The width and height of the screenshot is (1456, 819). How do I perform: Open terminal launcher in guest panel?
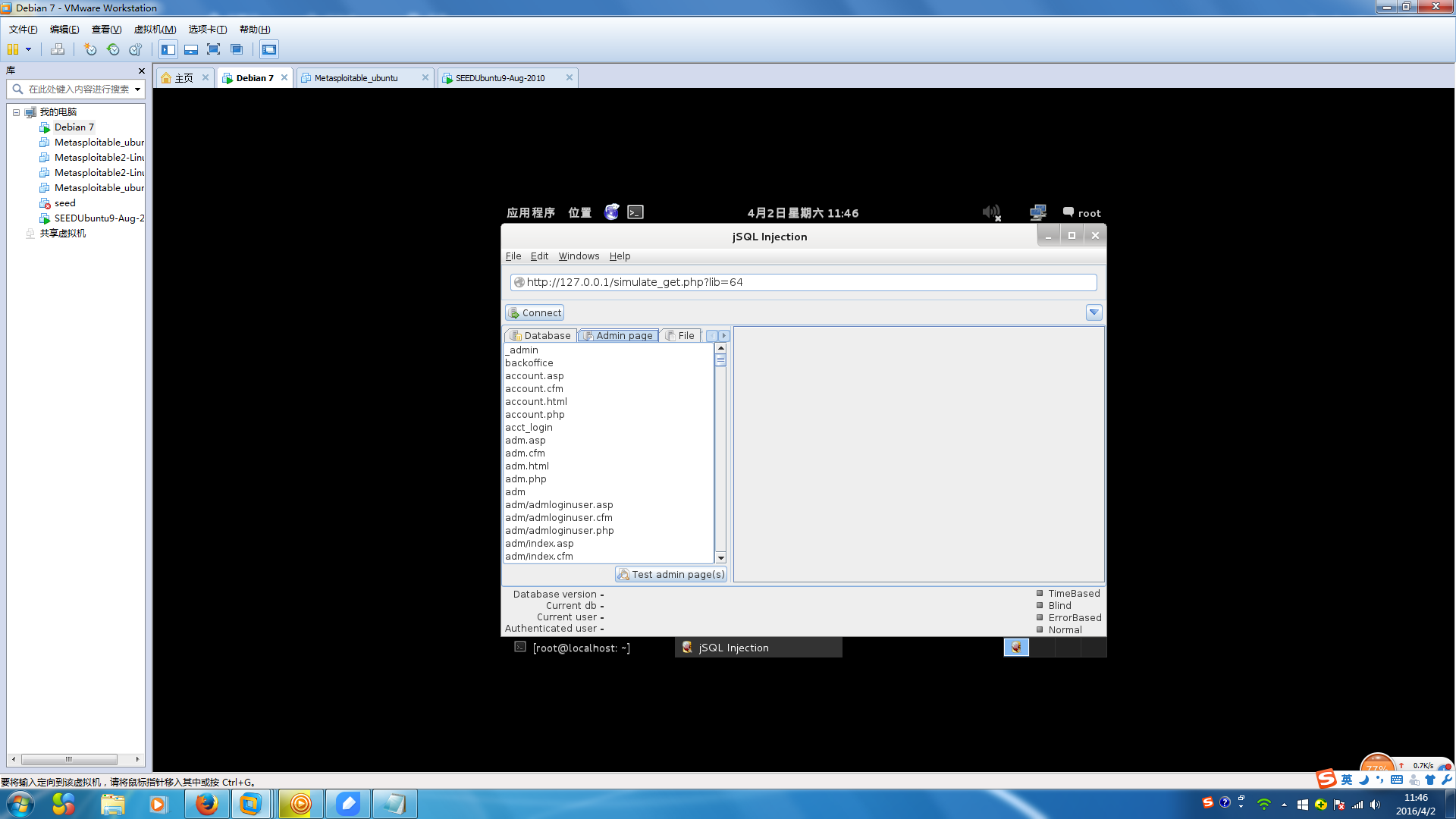tap(635, 212)
